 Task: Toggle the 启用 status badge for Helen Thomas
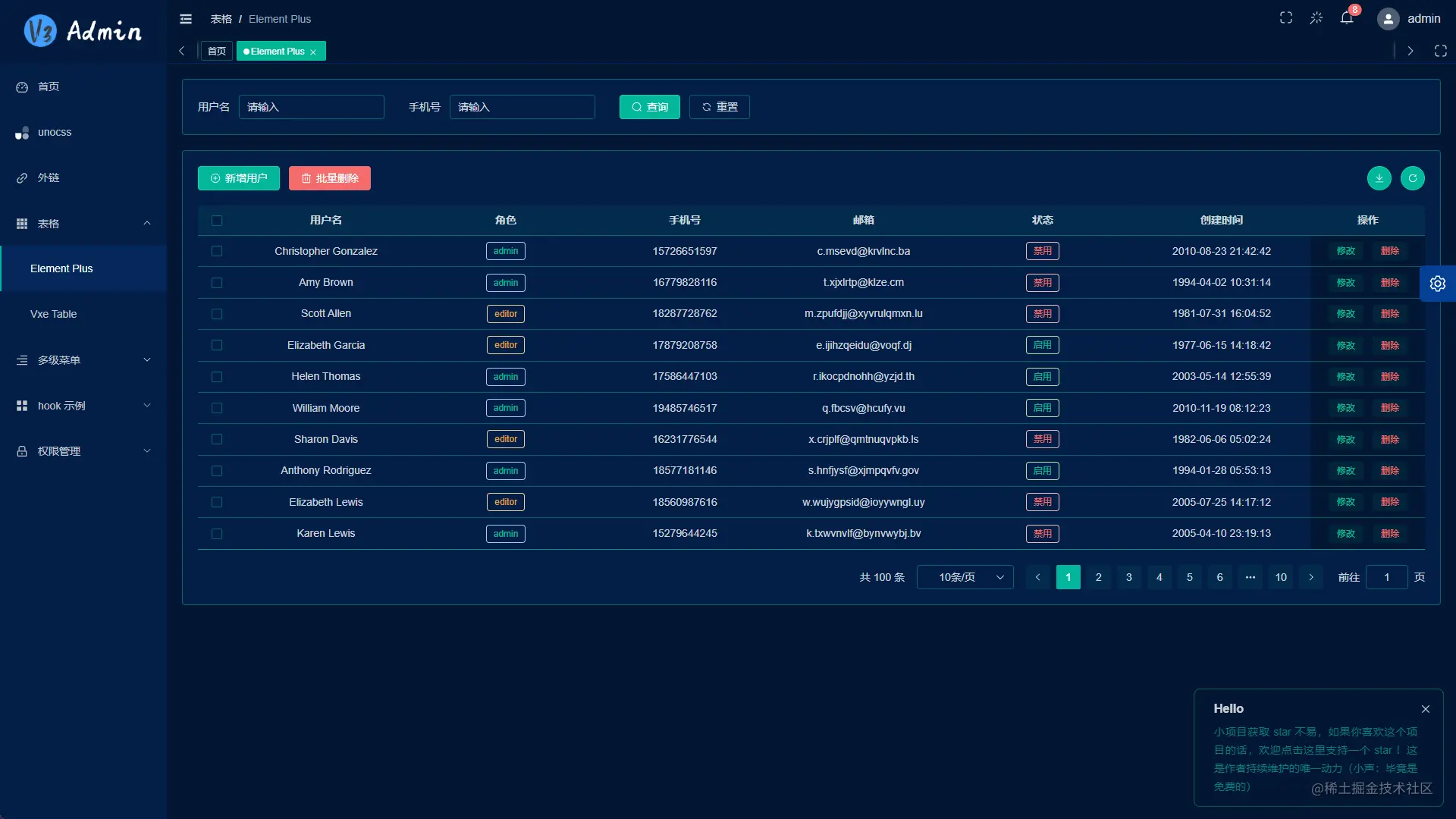tap(1042, 376)
